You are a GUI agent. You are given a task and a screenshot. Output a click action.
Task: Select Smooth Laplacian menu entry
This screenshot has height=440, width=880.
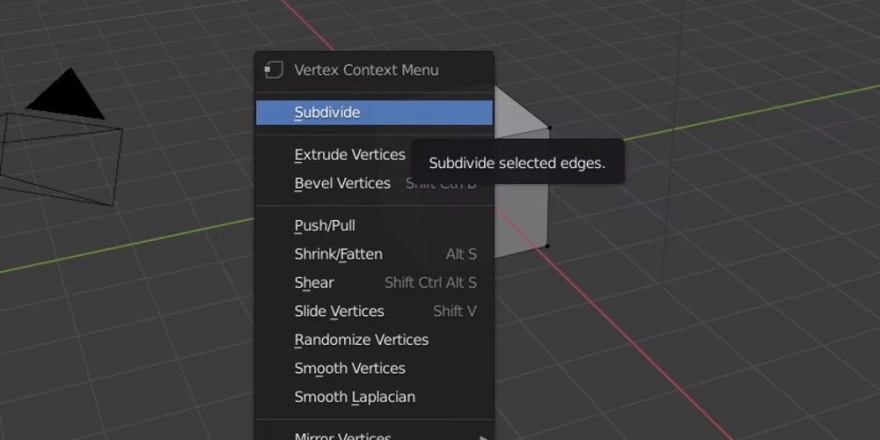click(374, 397)
